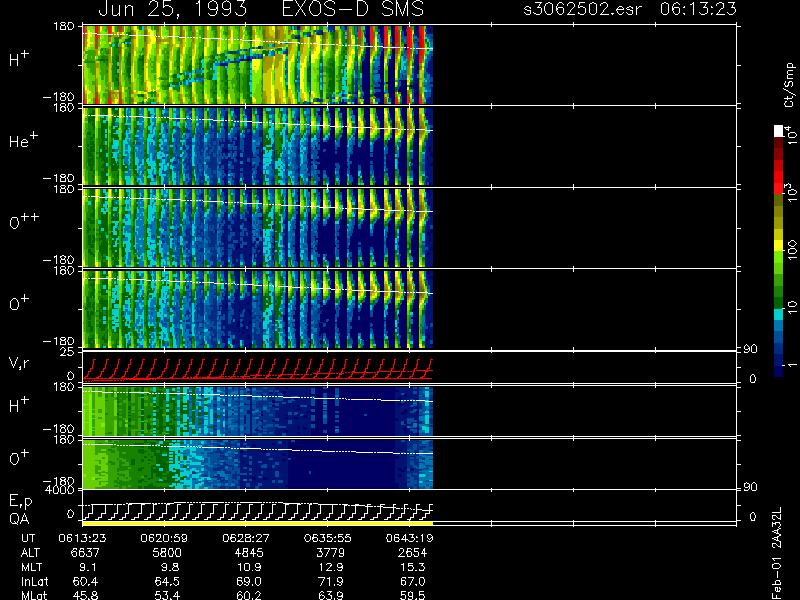800x600 pixels.
Task: Click UT value 0620:59
Action: pos(164,538)
